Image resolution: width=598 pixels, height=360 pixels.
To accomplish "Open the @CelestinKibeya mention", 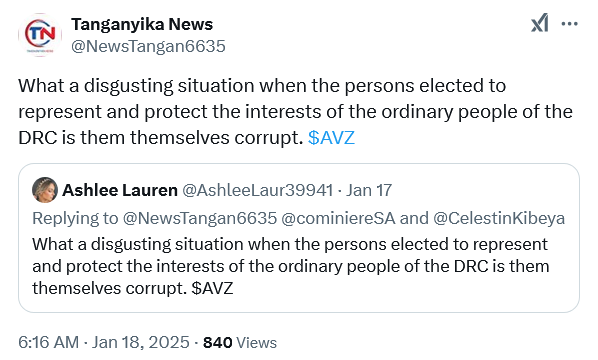I will click(x=499, y=218).
